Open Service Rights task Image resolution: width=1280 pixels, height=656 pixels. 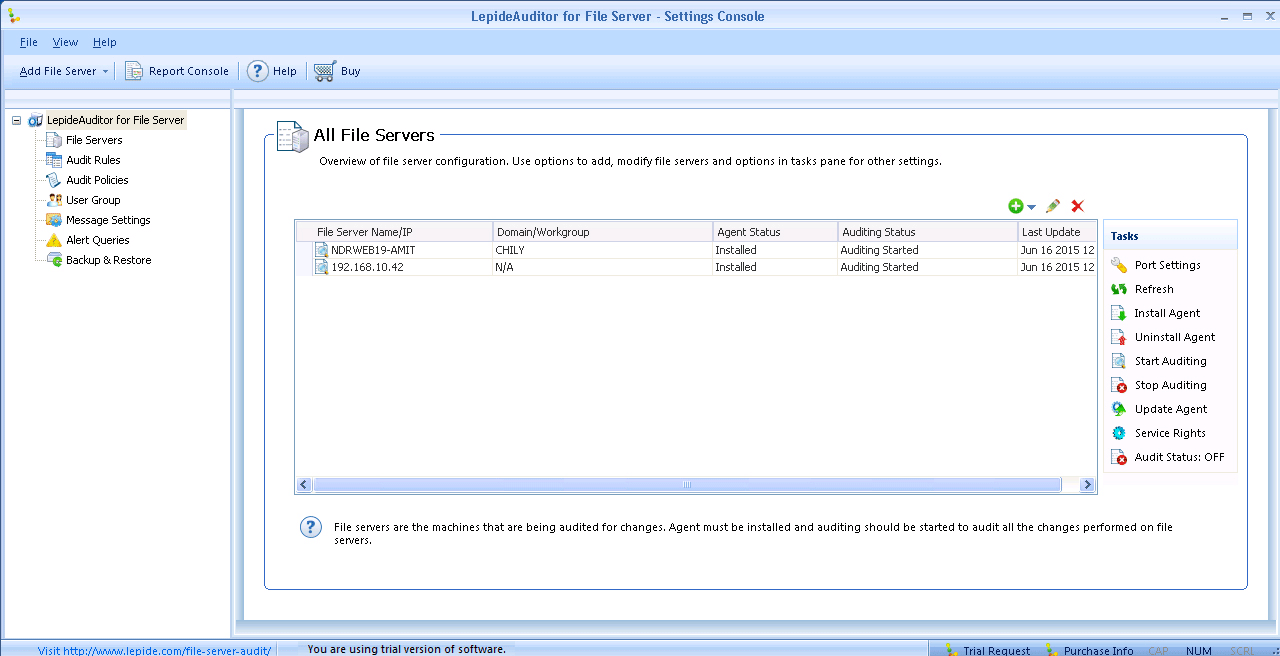pyautogui.click(x=1170, y=433)
